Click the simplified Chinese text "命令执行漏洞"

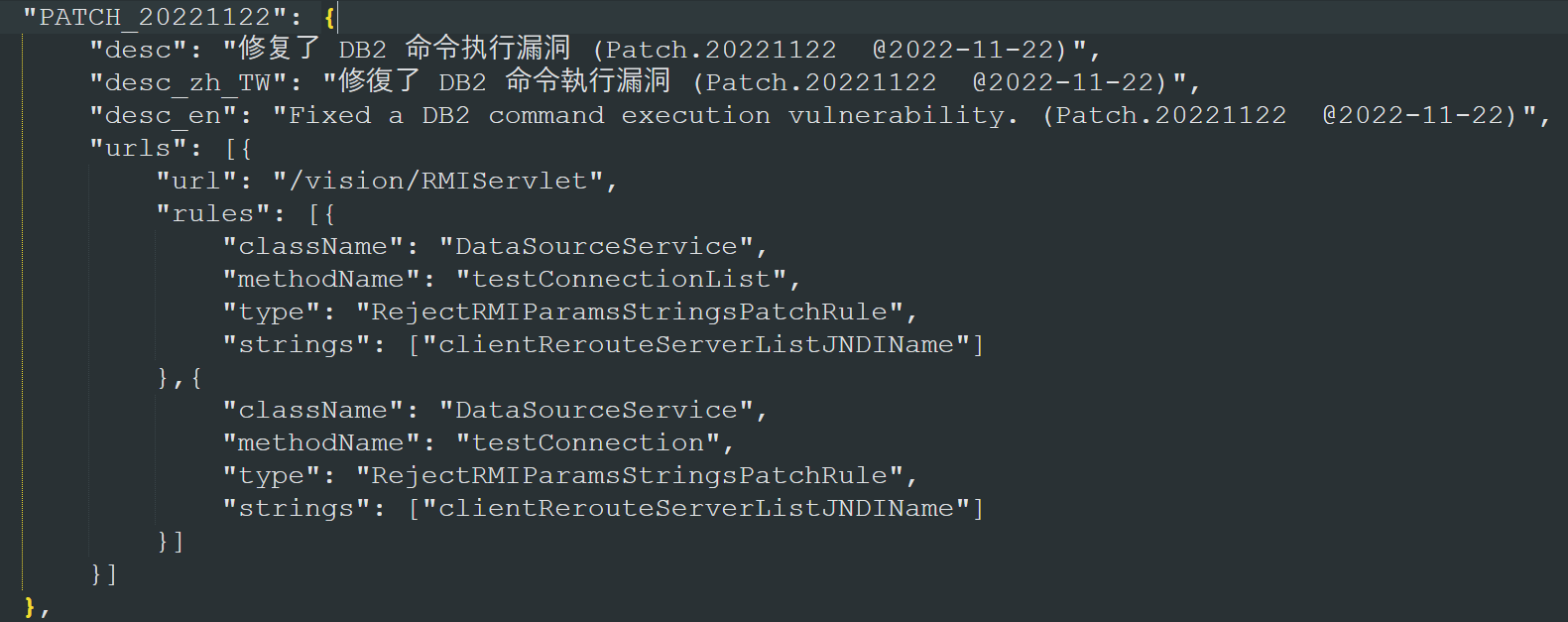click(x=488, y=49)
